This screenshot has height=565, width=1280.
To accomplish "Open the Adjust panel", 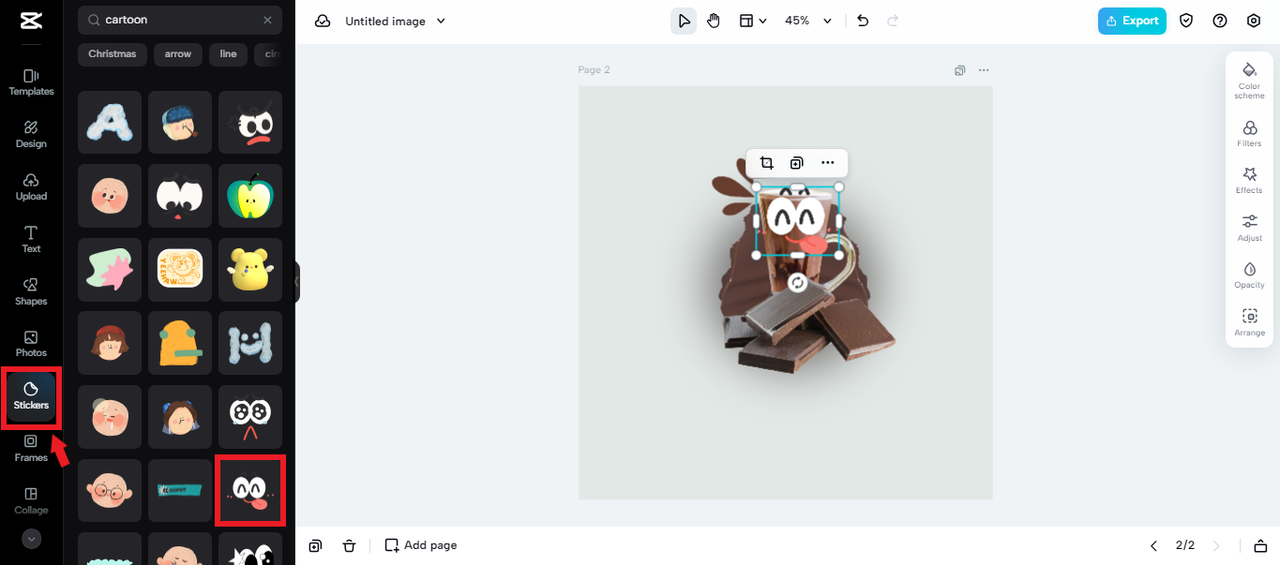I will [1249, 228].
